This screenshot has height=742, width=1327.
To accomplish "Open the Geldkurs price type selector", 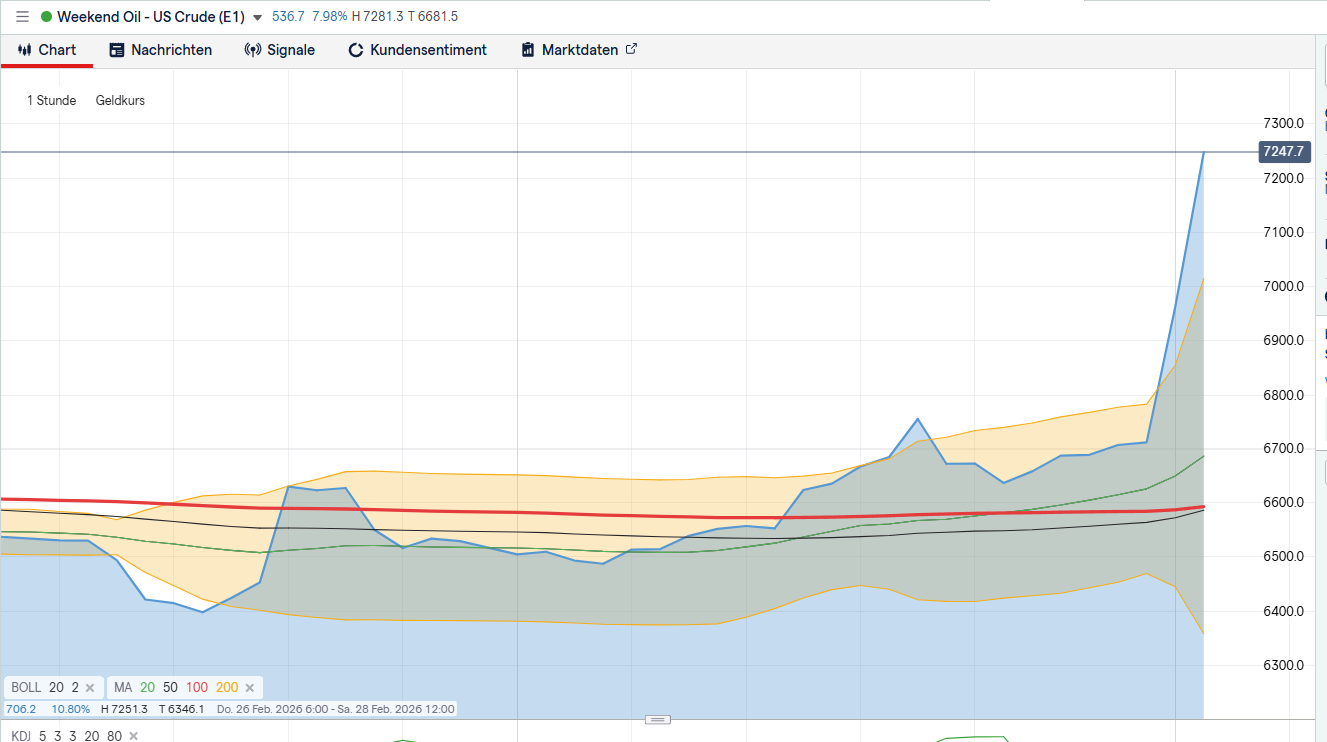I will 120,100.
